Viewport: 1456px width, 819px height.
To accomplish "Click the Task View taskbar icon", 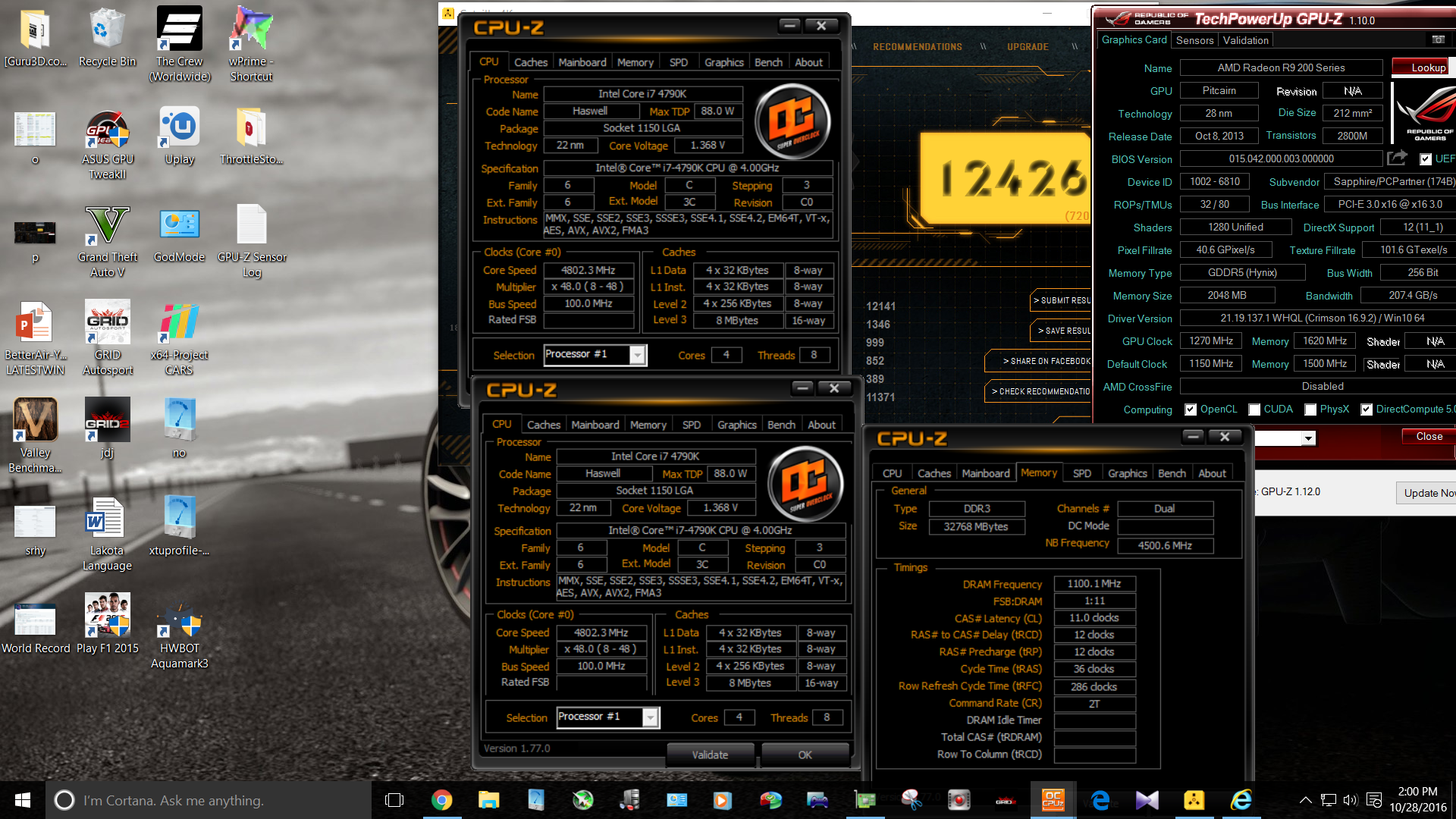I will [x=394, y=800].
